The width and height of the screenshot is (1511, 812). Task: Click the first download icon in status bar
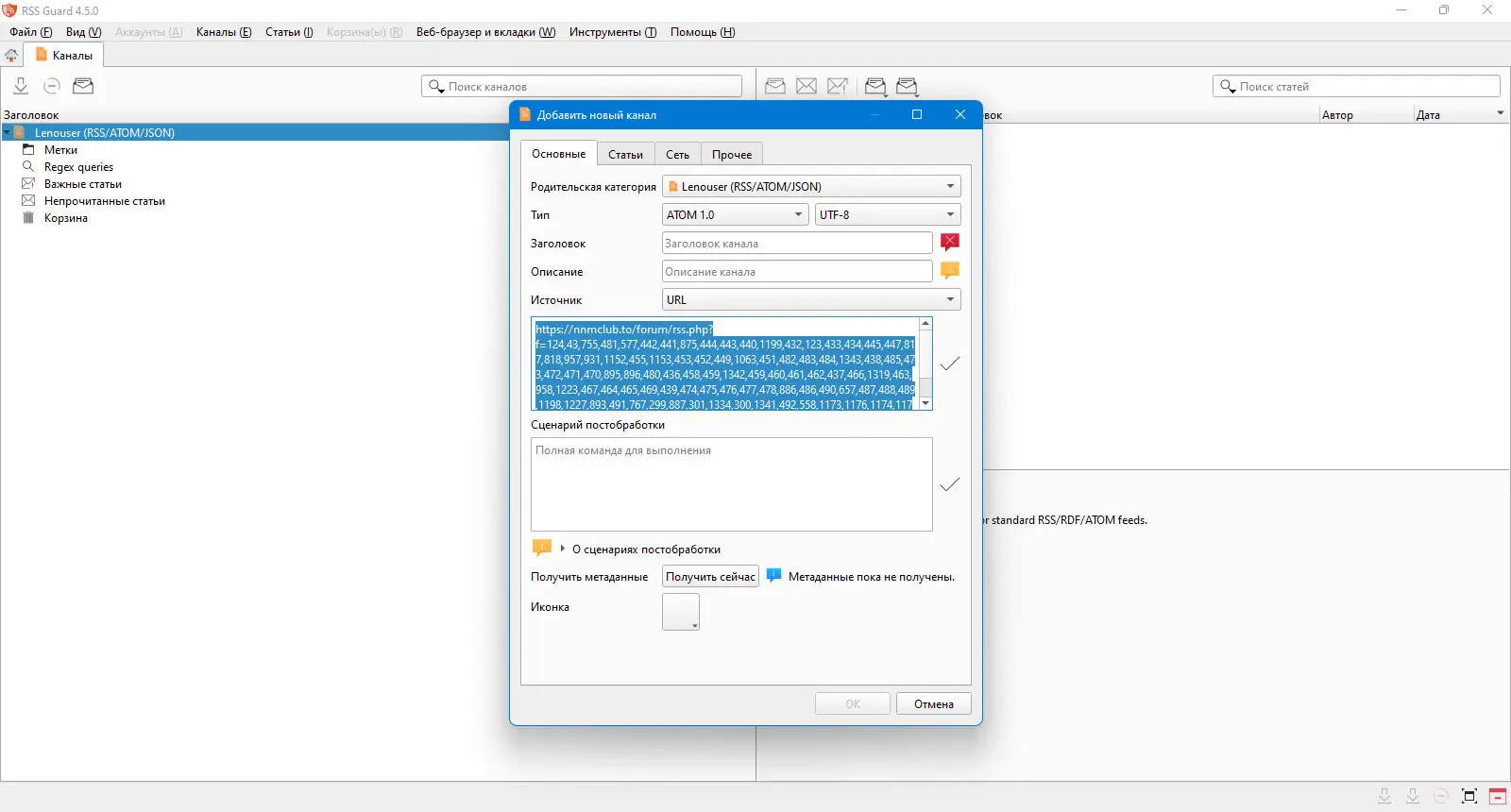pos(1384,796)
